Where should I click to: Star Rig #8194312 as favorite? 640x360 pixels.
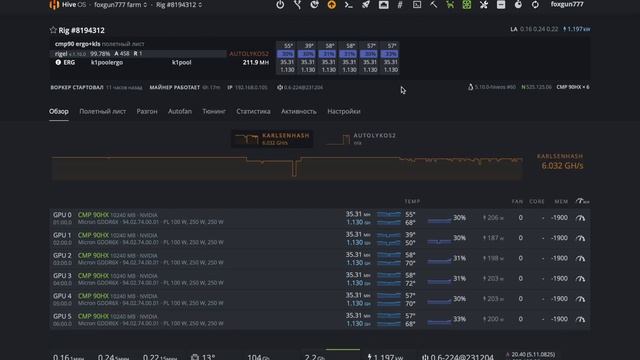click(53, 30)
